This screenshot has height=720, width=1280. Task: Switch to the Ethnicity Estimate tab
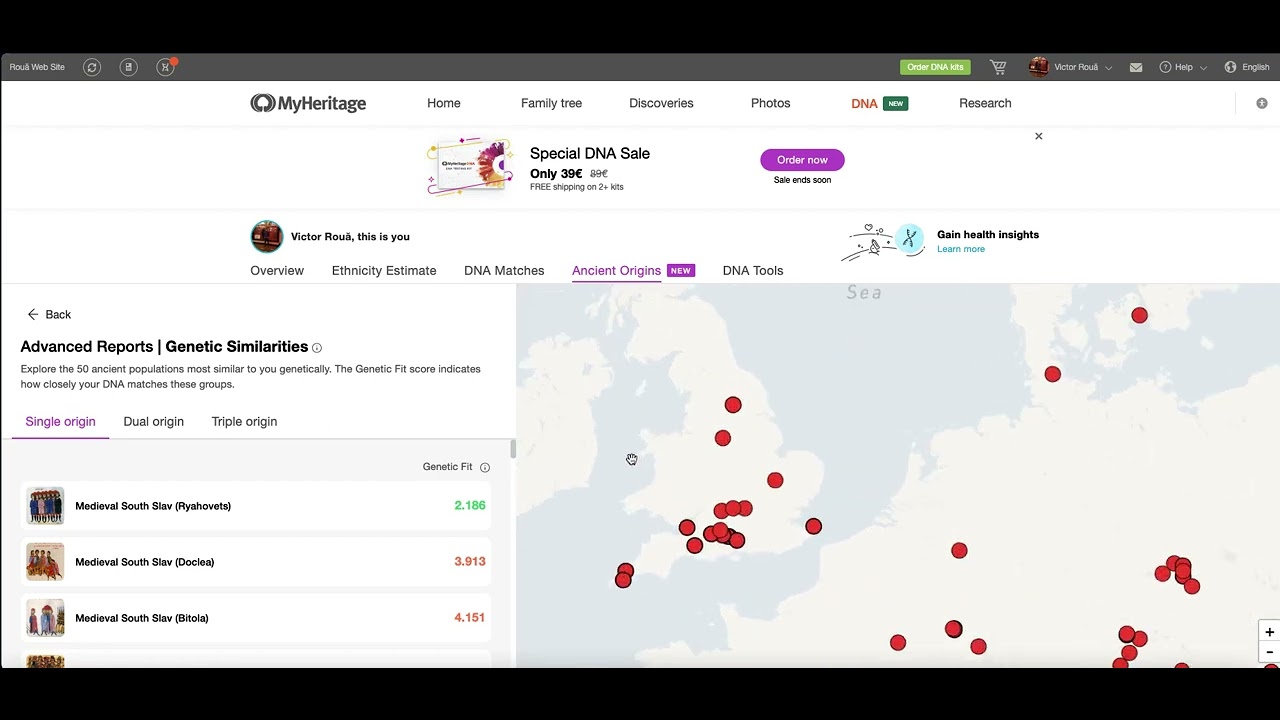pos(384,271)
